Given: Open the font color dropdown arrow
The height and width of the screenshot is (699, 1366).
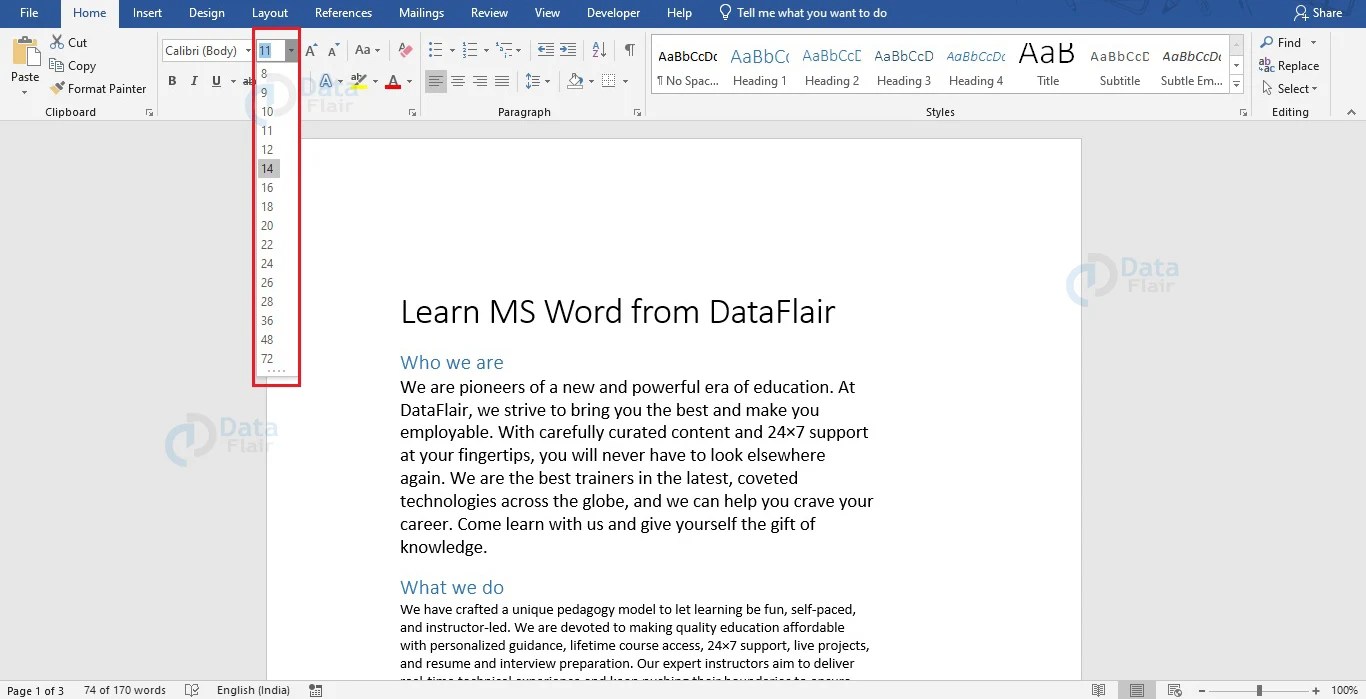Looking at the screenshot, I should [410, 81].
